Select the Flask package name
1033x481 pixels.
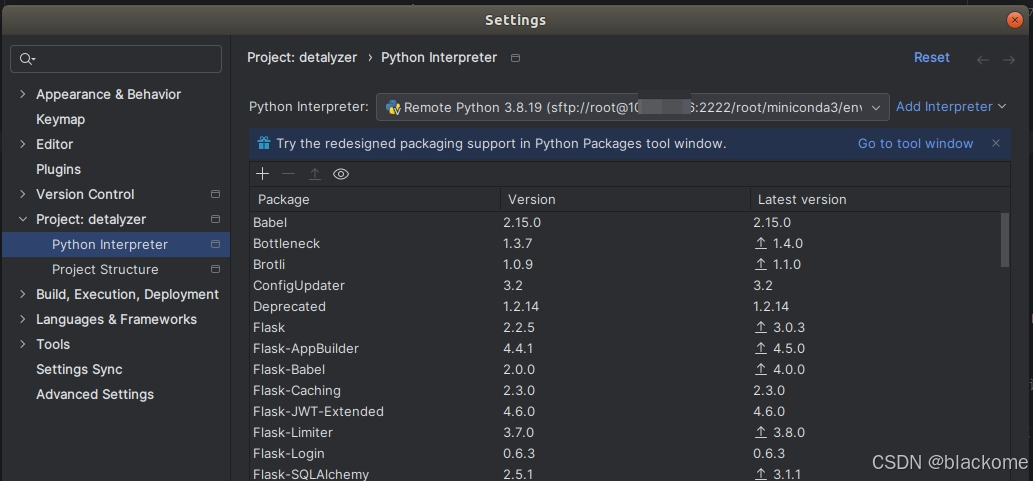(x=269, y=327)
